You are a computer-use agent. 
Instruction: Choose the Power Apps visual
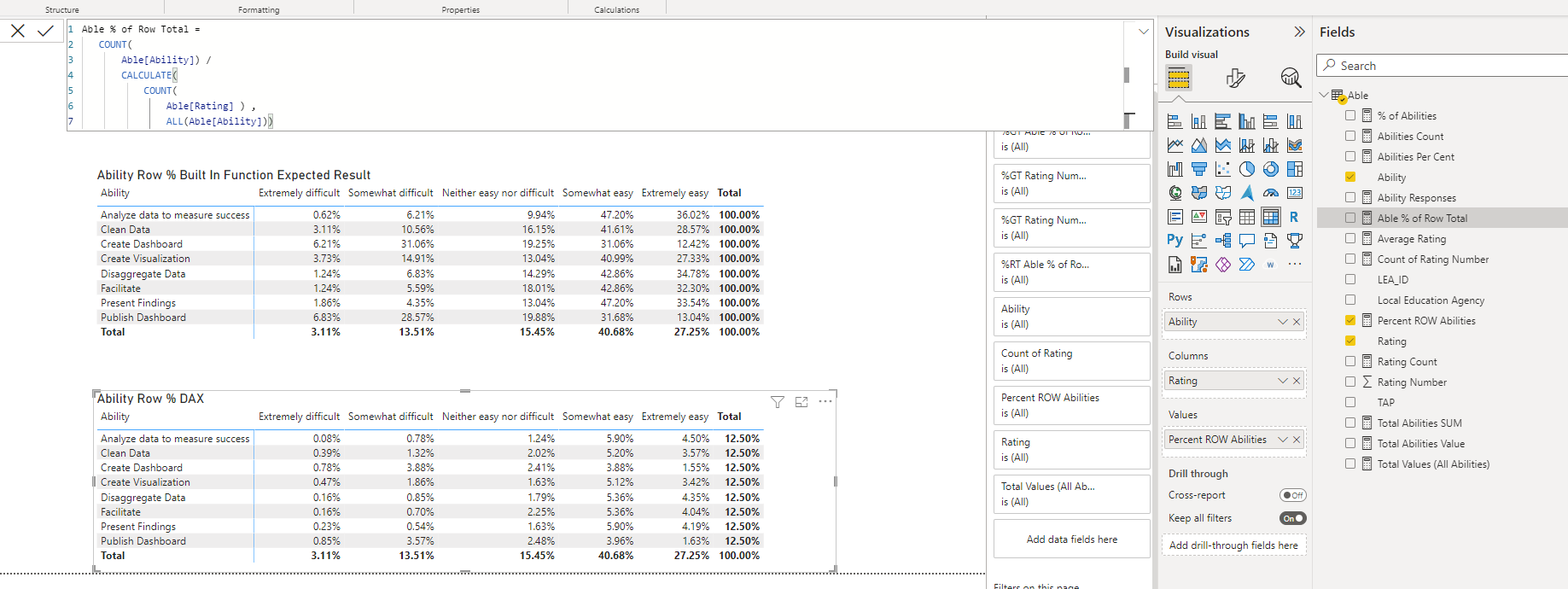(x=1223, y=265)
